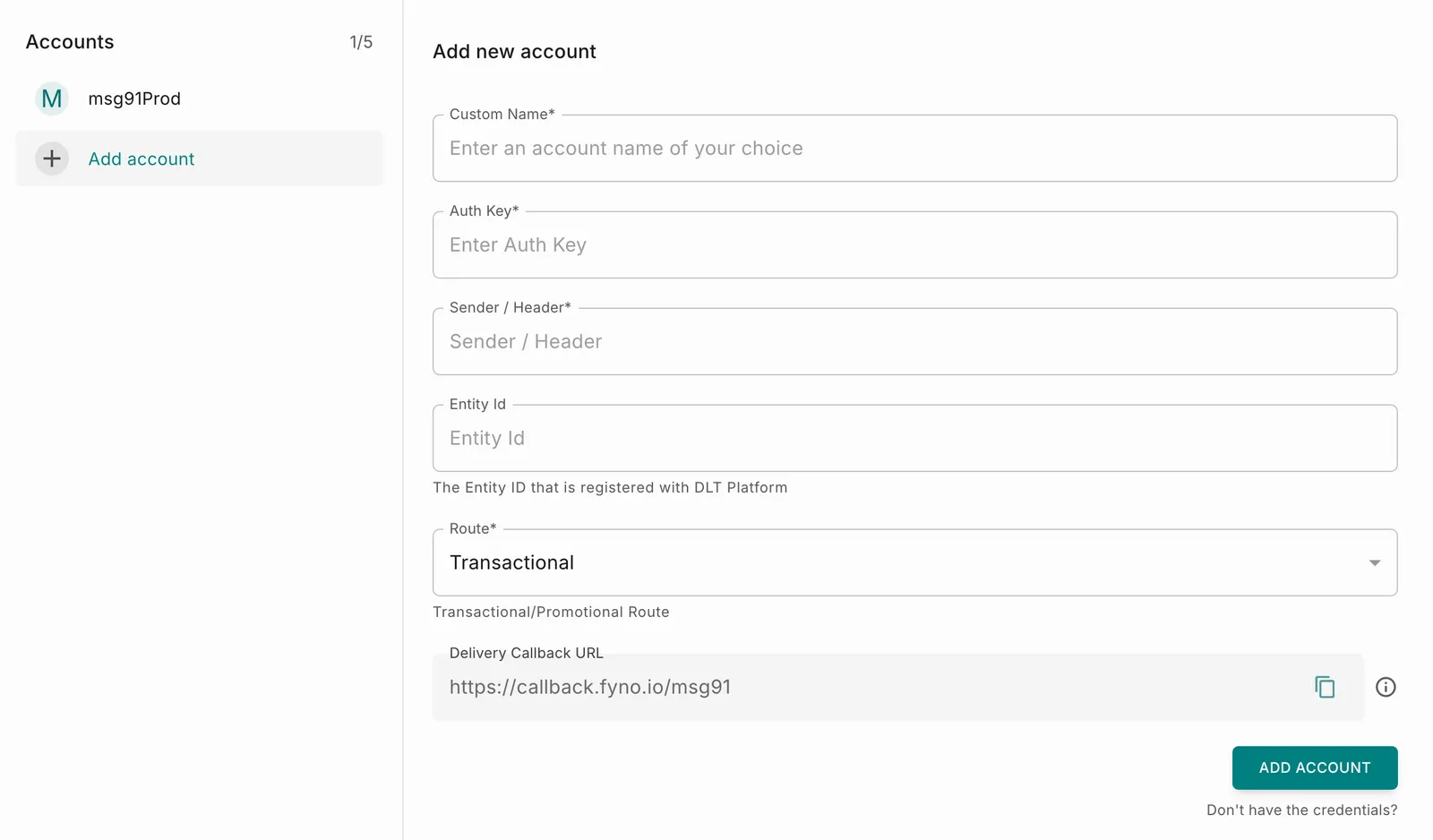Select the 1/5 accounts counter
Screen dimensions: 1433x840
pos(361,42)
